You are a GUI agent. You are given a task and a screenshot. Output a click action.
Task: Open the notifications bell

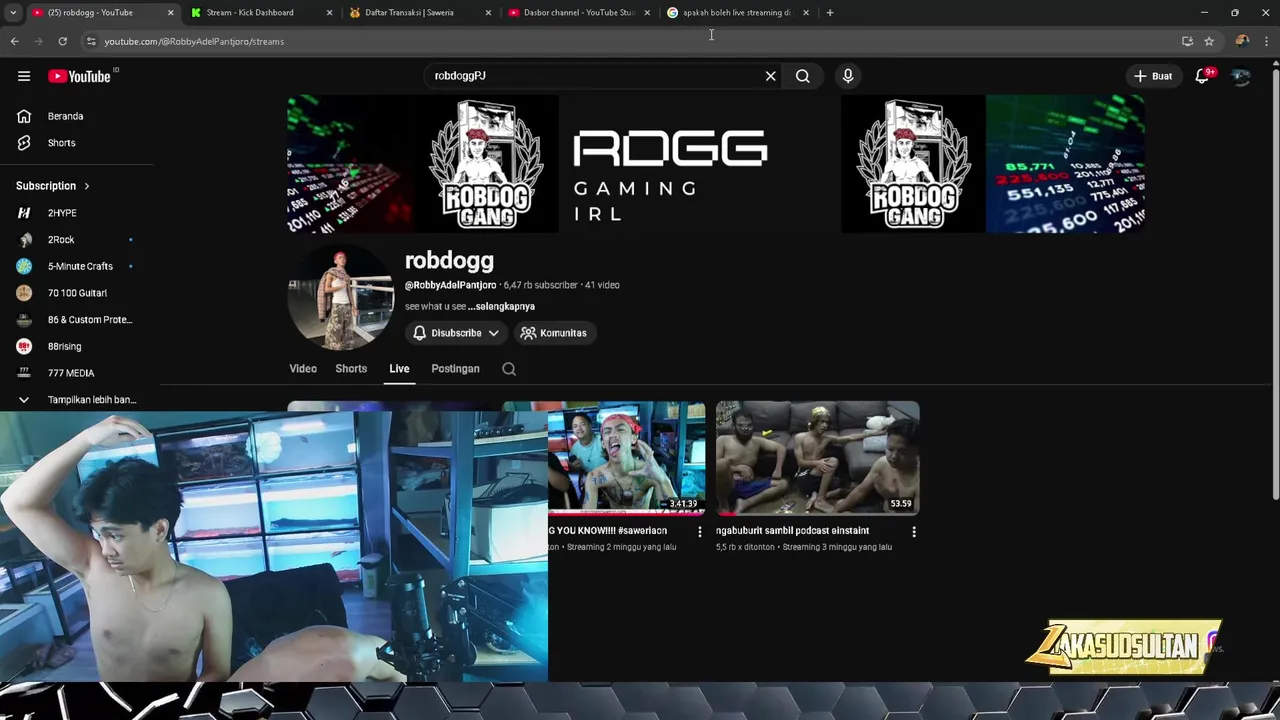coord(1203,76)
